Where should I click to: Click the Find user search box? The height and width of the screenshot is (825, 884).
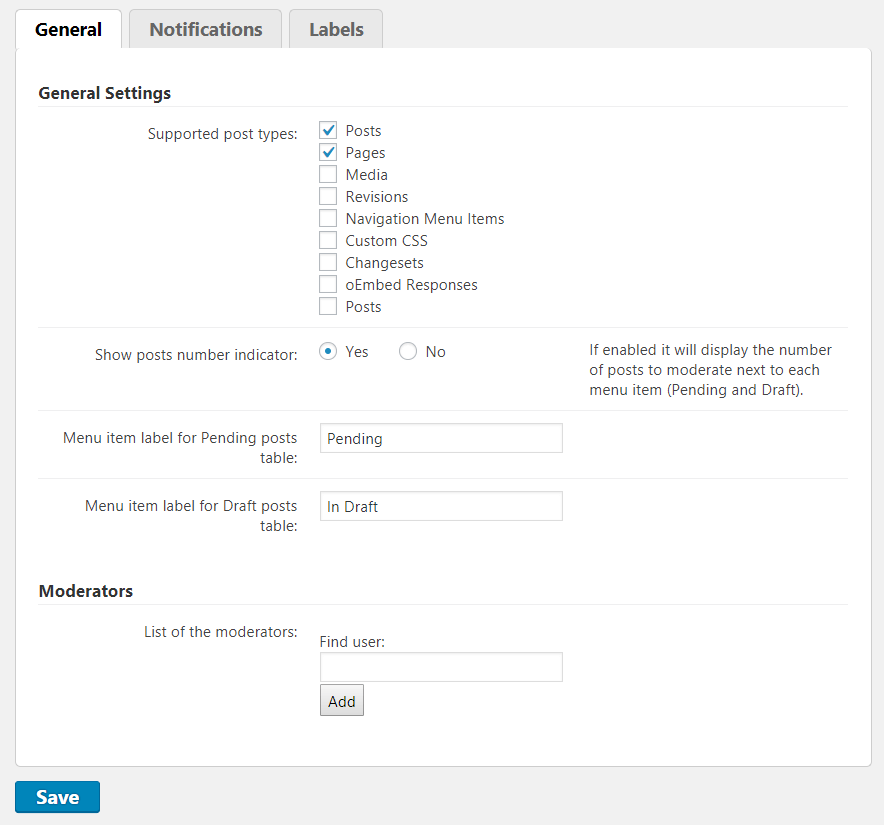coord(441,667)
